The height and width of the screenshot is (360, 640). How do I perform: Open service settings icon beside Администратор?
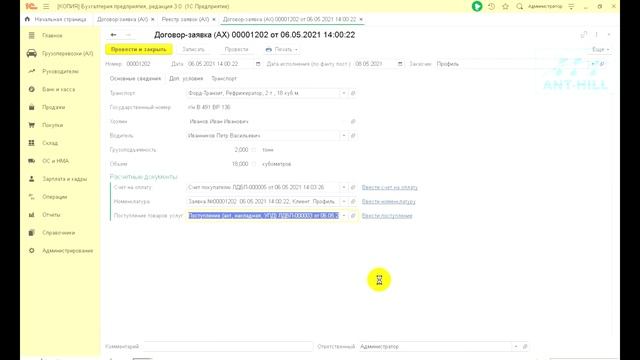(571, 7)
